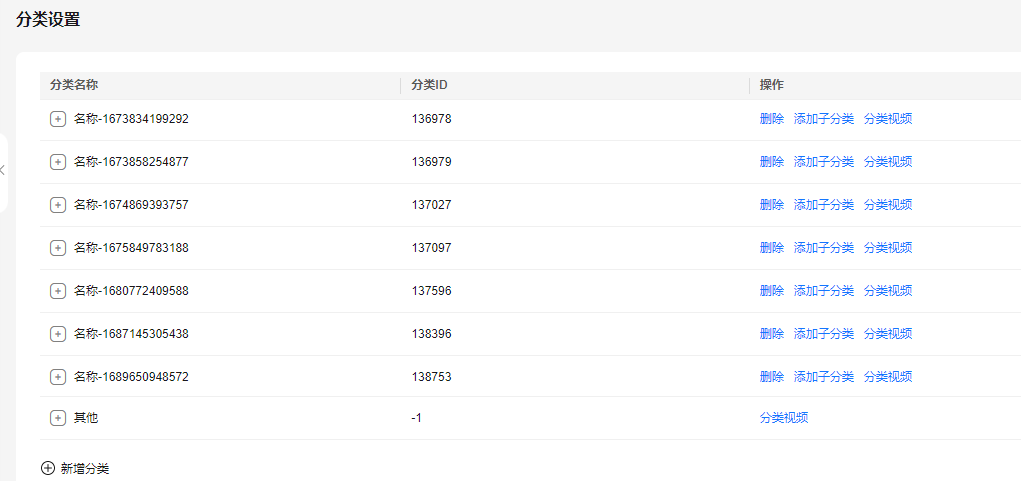This screenshot has width=1021, height=481.
Task: Add subcategory to ID 136979
Action: click(824, 162)
